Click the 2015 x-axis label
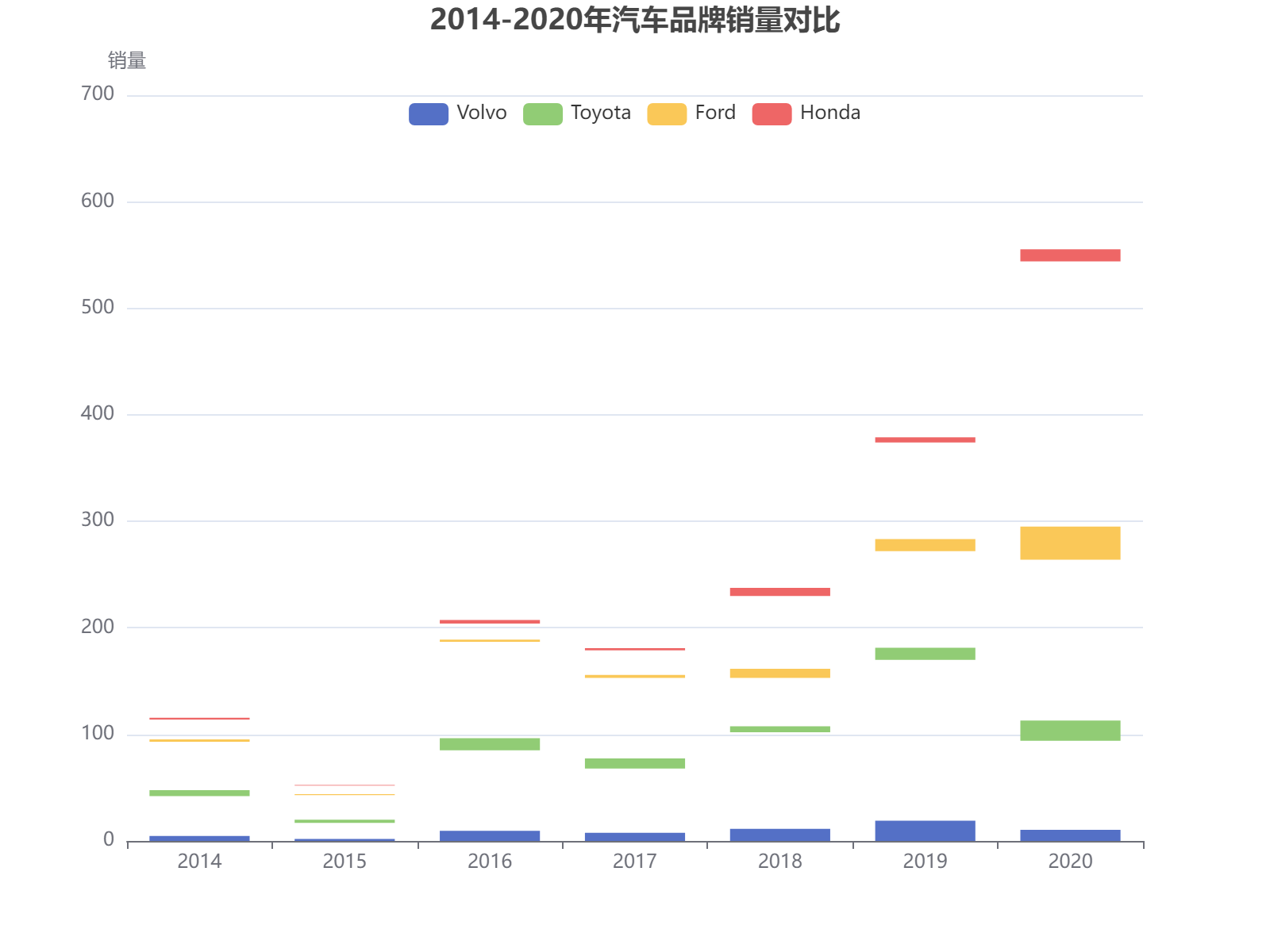The width and height of the screenshot is (1270, 952). 344,862
